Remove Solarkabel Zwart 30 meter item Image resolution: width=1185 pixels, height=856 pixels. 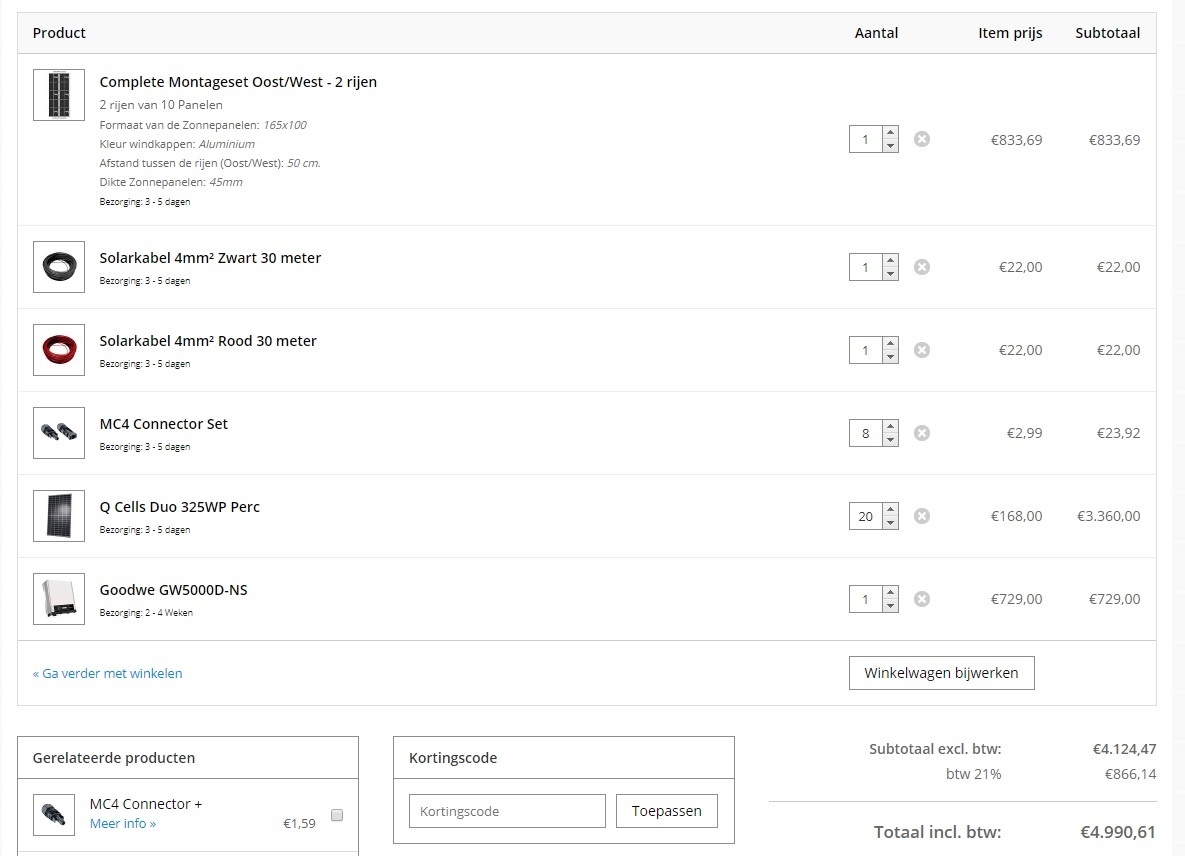click(922, 267)
